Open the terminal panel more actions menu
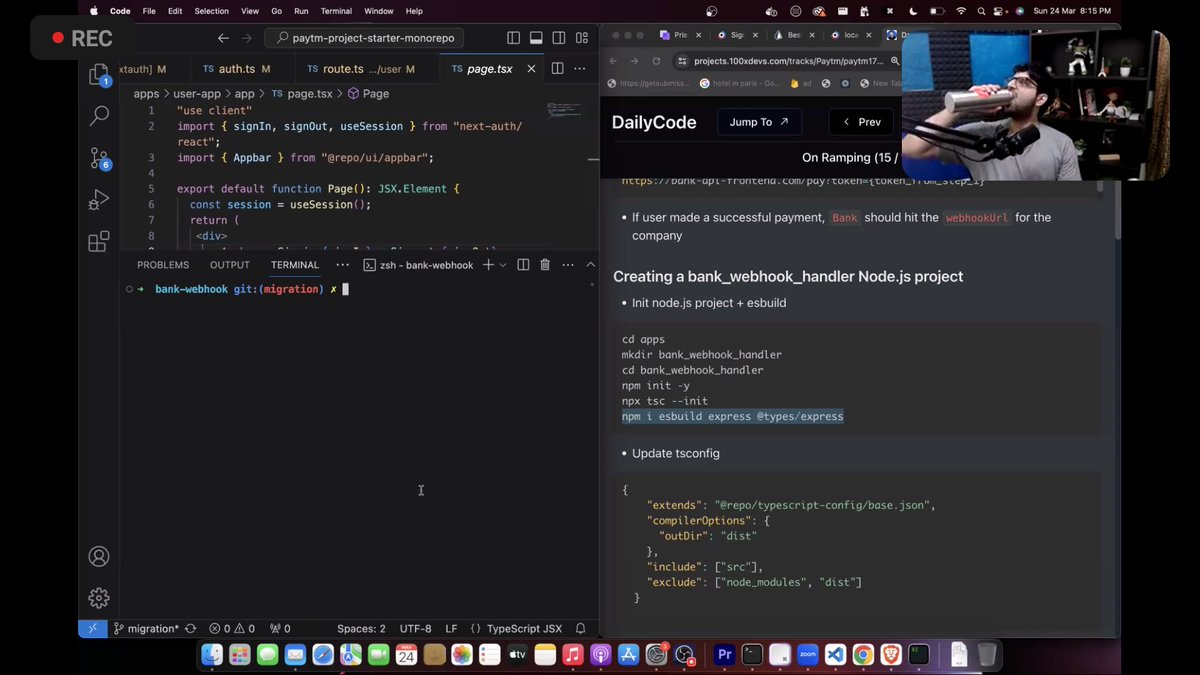The image size is (1200, 675). pyautogui.click(x=567, y=264)
